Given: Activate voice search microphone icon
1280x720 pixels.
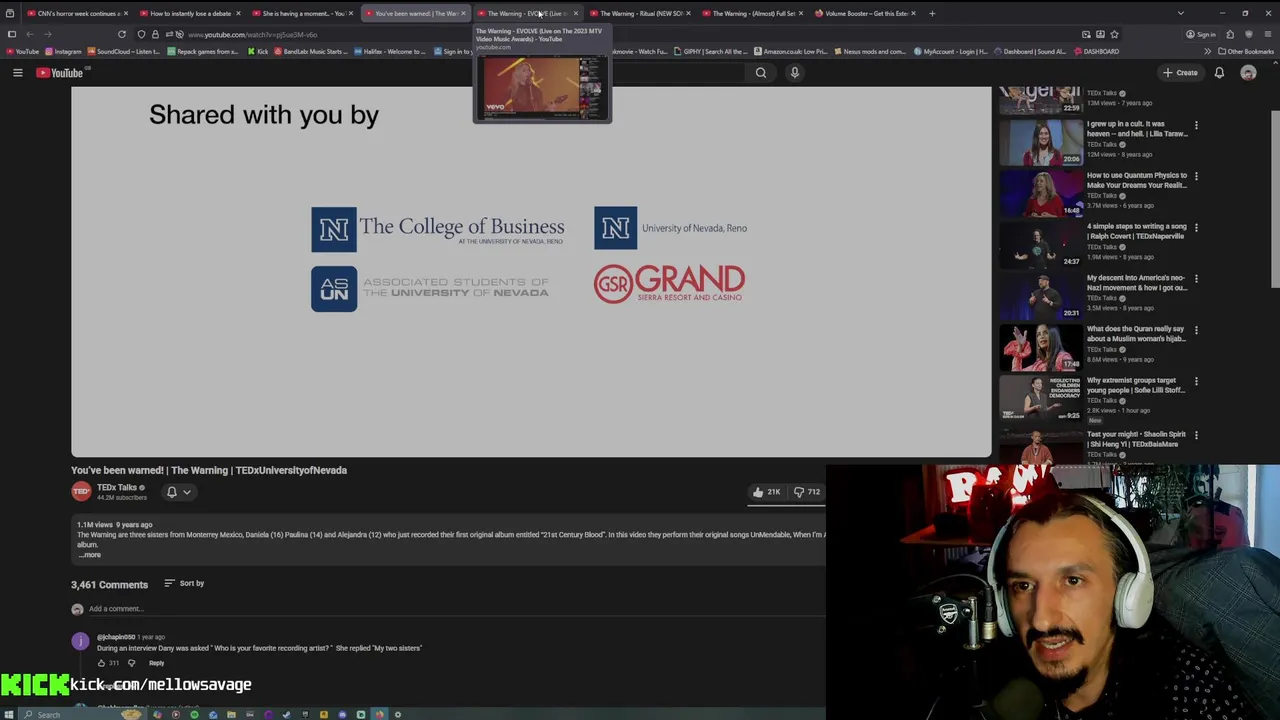Looking at the screenshot, I should point(795,72).
